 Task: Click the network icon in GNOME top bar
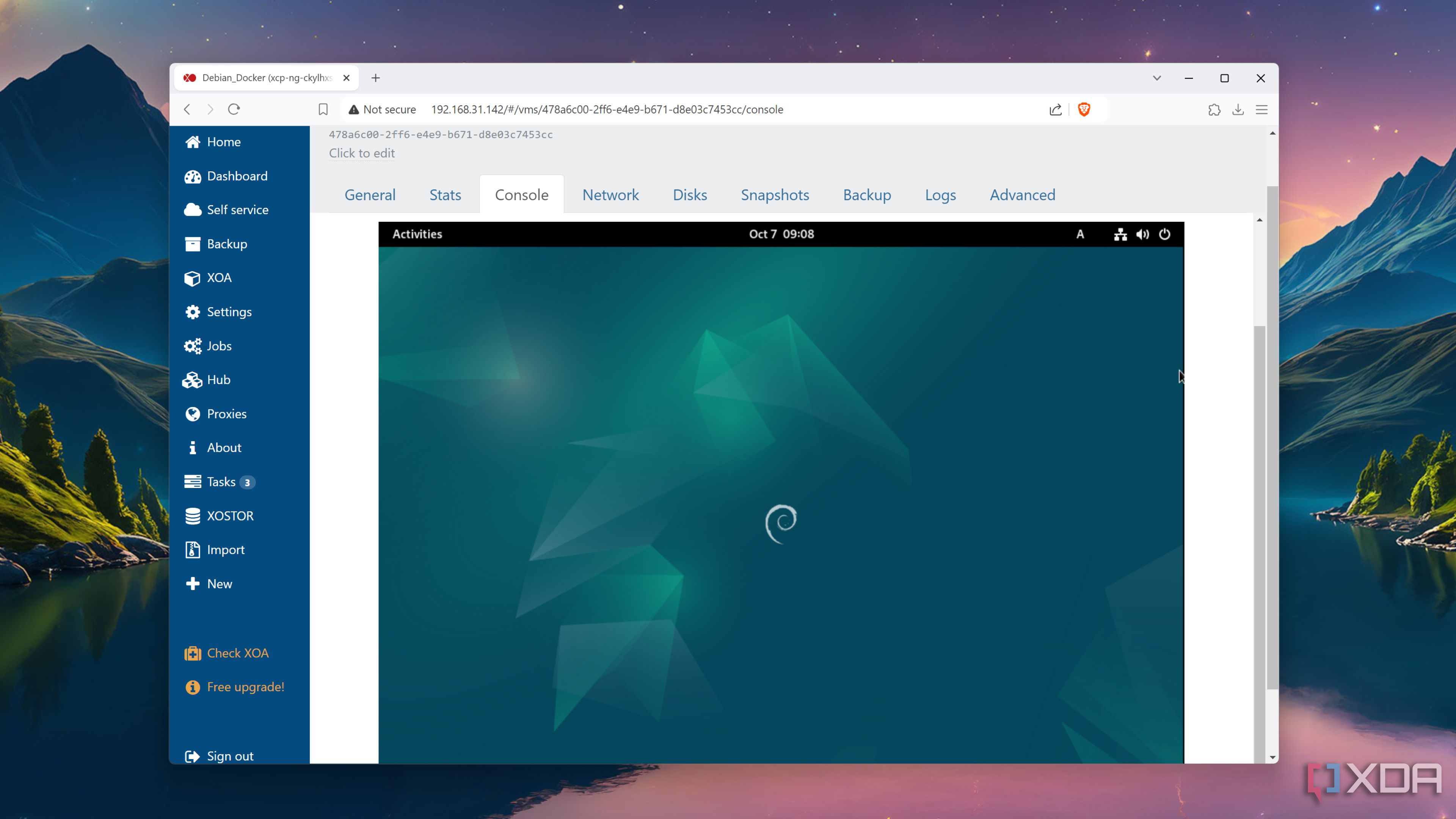[x=1120, y=234]
